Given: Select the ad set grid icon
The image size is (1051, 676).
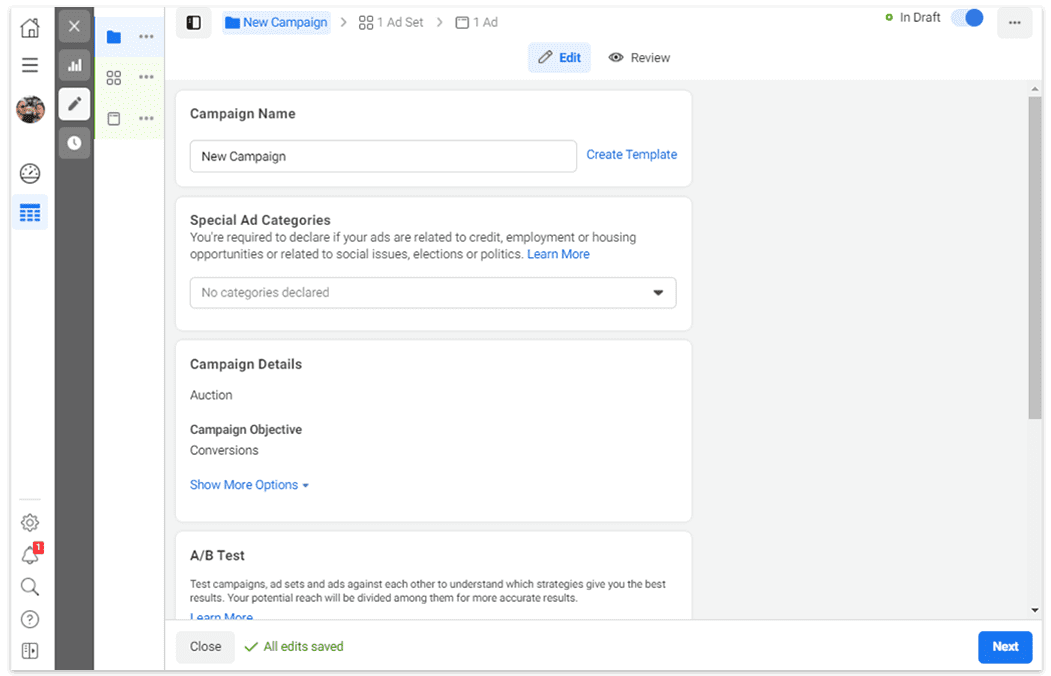Looking at the screenshot, I should coord(113,77).
